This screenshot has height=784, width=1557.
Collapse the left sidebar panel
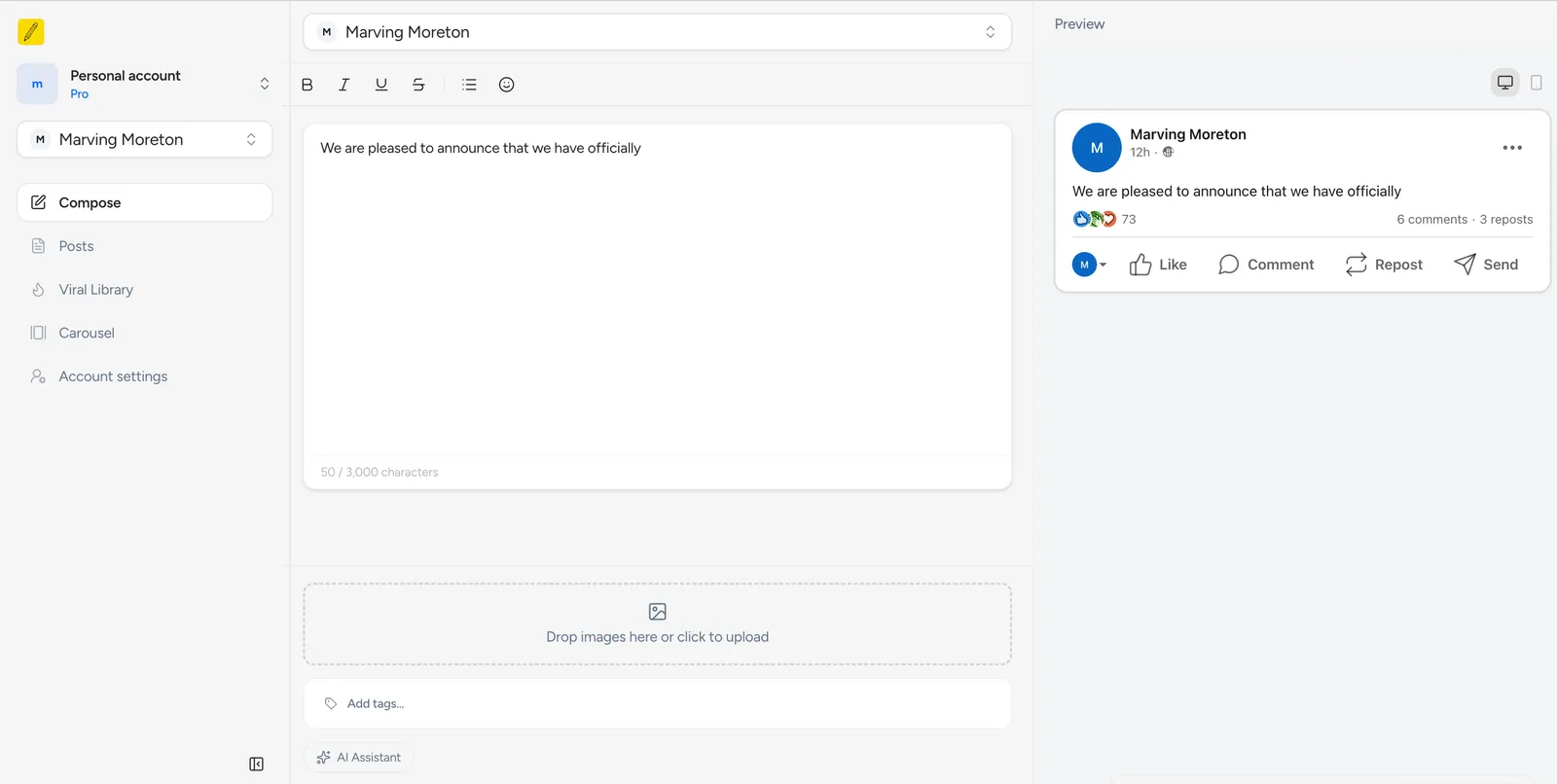pos(256,765)
